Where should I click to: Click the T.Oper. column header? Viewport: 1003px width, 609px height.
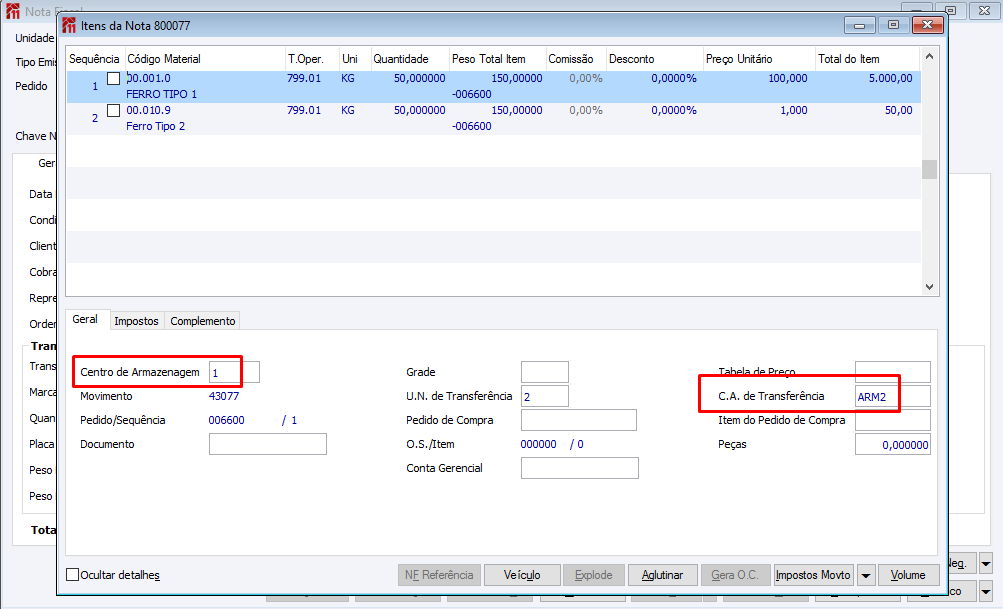[x=312, y=59]
